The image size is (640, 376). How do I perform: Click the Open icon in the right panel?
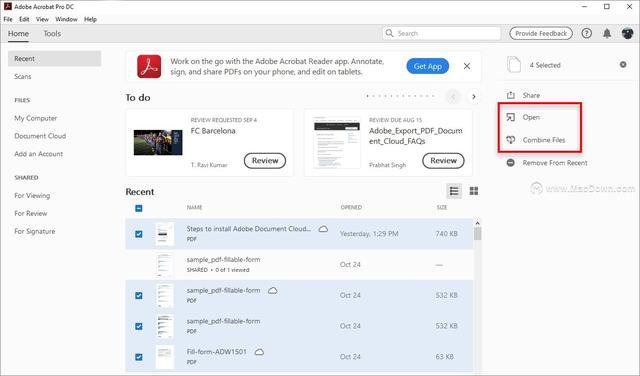pos(511,117)
